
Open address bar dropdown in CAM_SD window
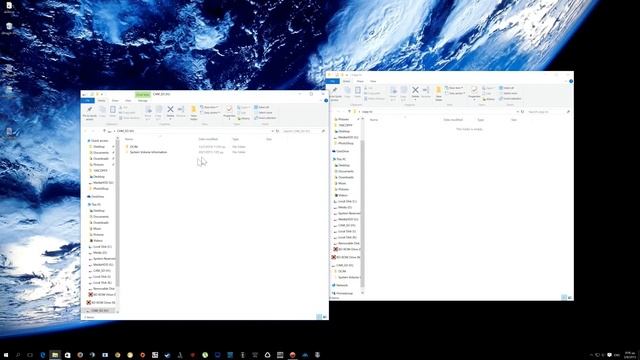point(273,131)
